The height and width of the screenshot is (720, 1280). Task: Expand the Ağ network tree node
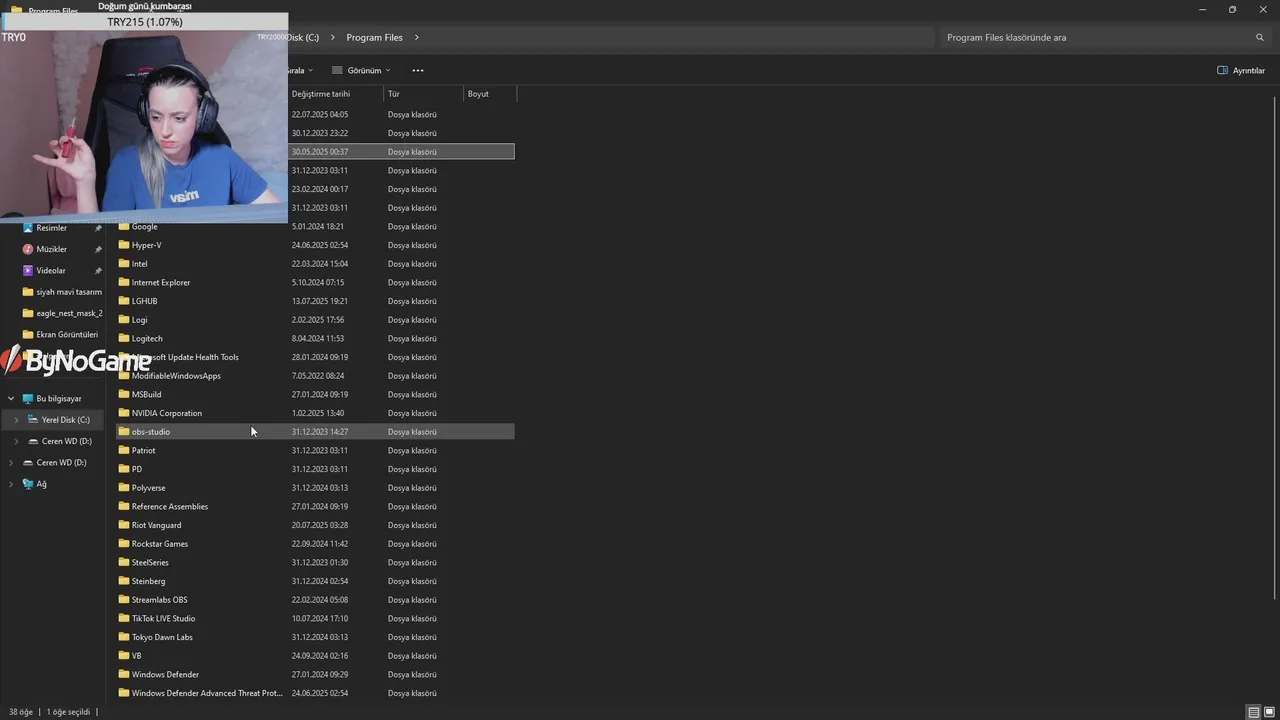(x=11, y=484)
